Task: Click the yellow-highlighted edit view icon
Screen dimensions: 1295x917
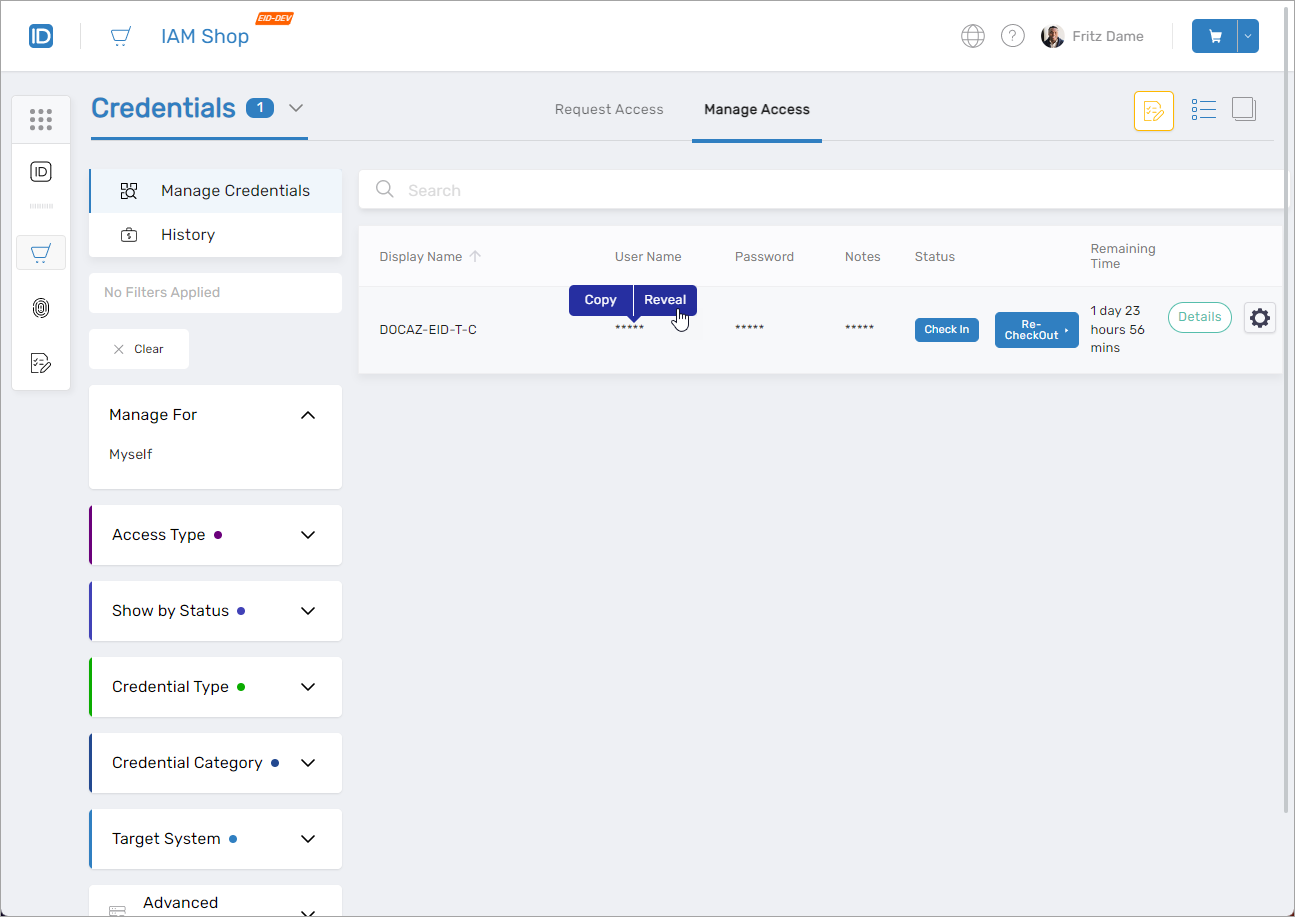Action: 1153,111
